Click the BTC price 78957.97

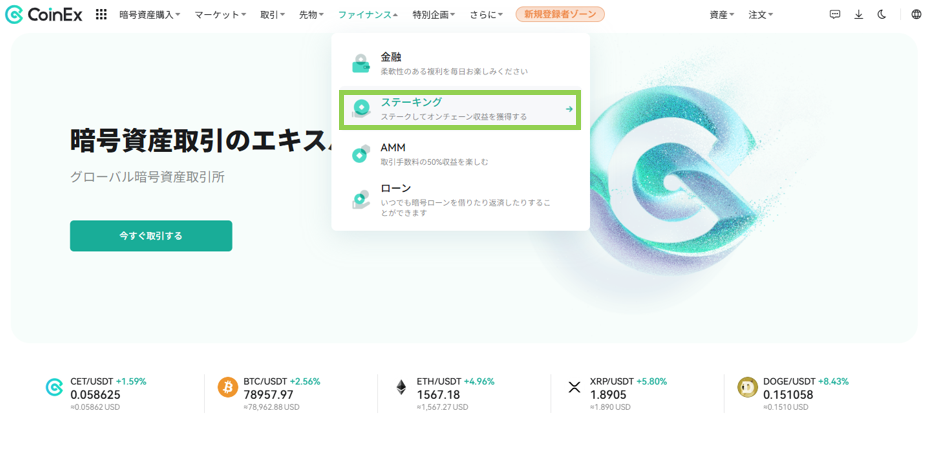click(x=269, y=395)
